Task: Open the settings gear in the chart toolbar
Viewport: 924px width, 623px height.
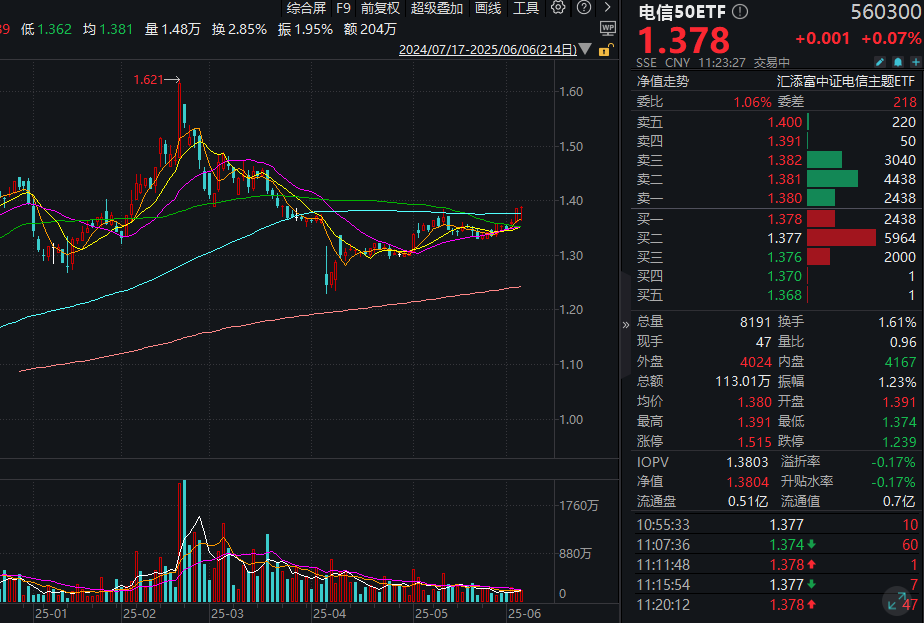Action: click(x=558, y=10)
